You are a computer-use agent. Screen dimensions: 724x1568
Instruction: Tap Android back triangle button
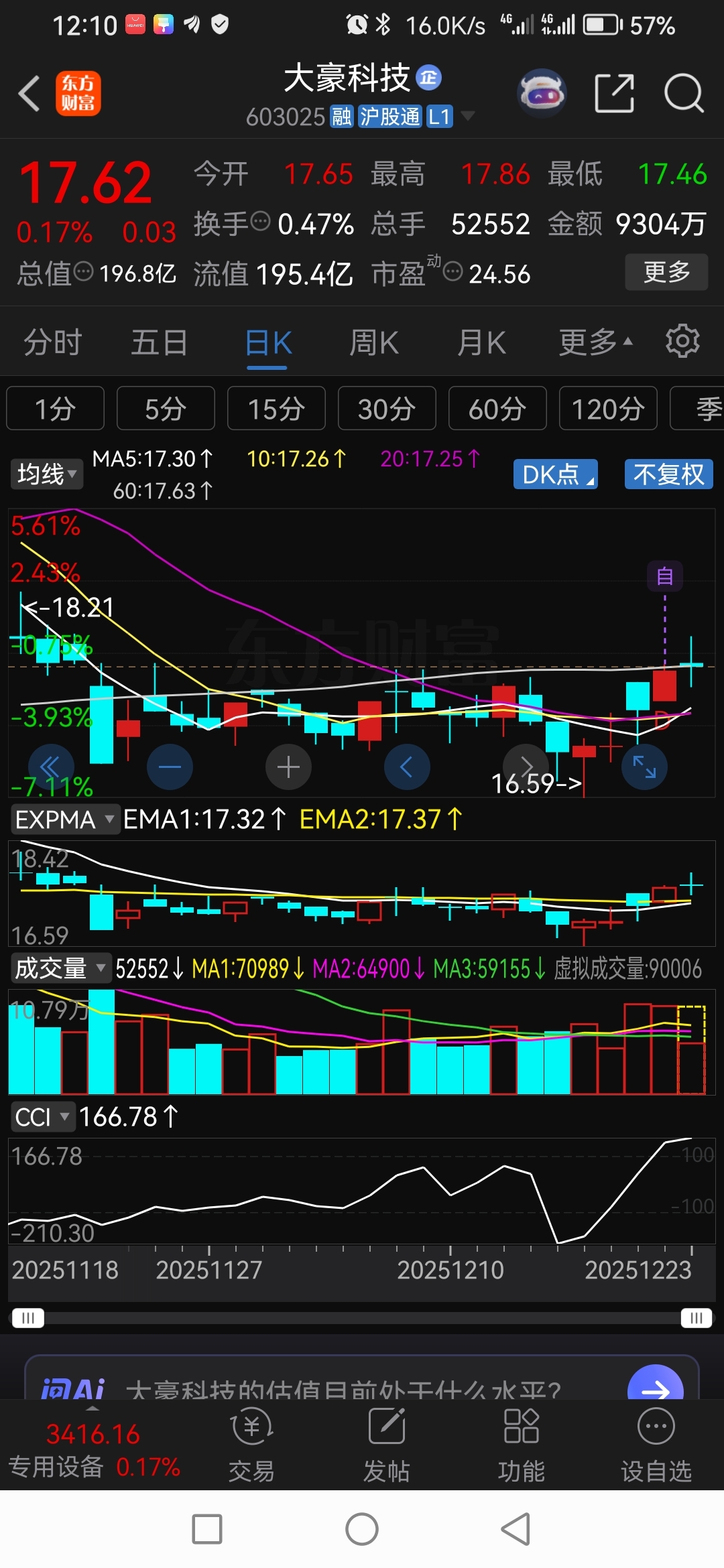516,1529
